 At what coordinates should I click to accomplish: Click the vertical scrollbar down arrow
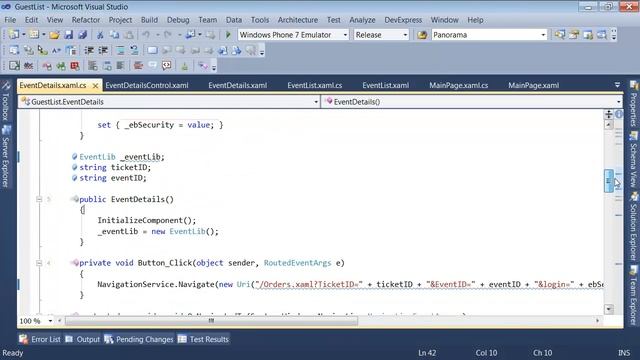point(609,309)
